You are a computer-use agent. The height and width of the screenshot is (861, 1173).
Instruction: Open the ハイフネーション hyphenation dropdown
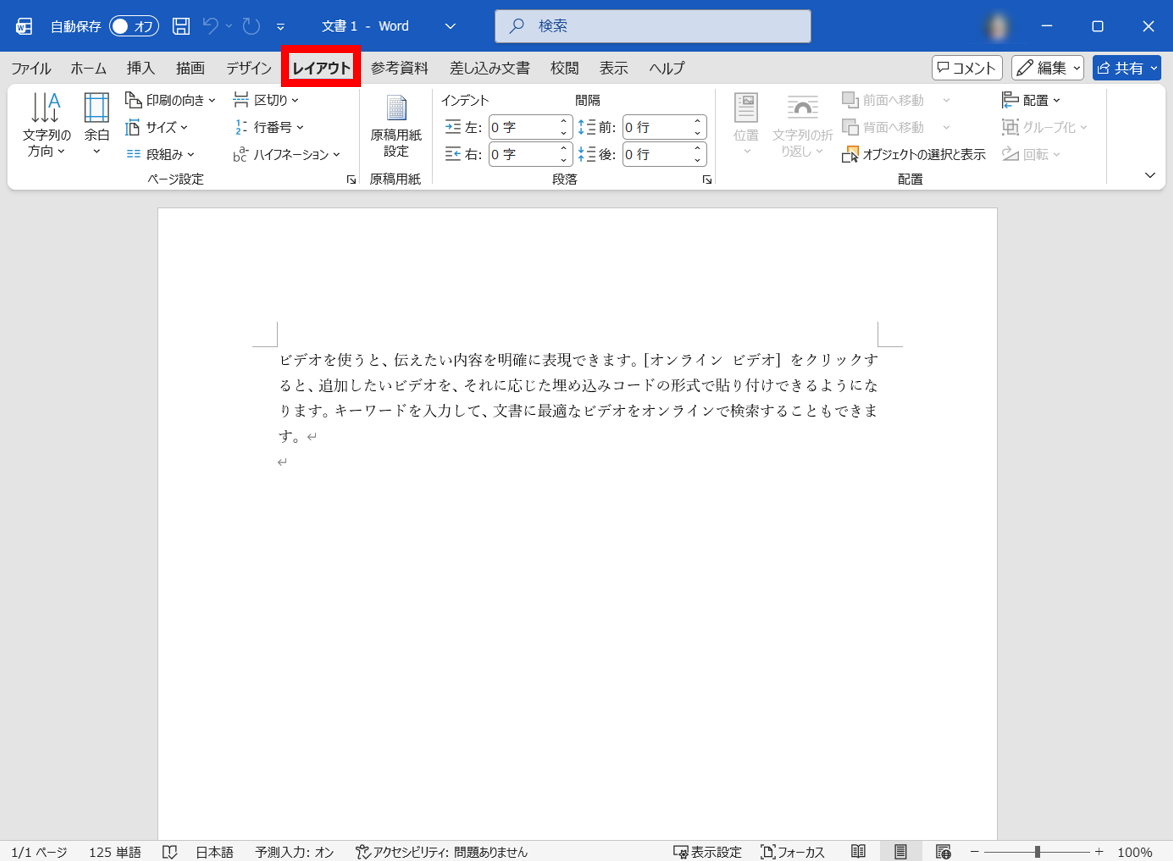tap(287, 154)
